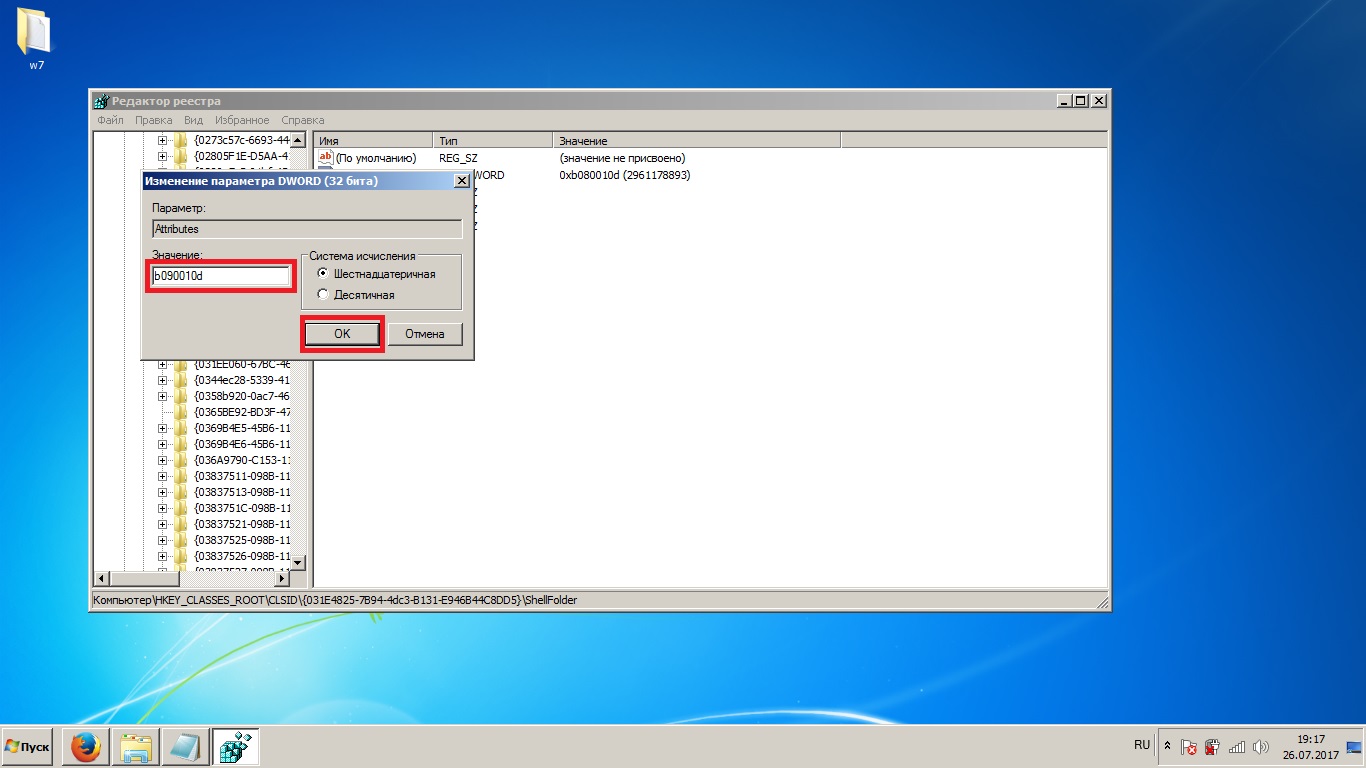The height and width of the screenshot is (768, 1366).
Task: Click tree vertical scrollbar up arrow
Action: [297, 140]
